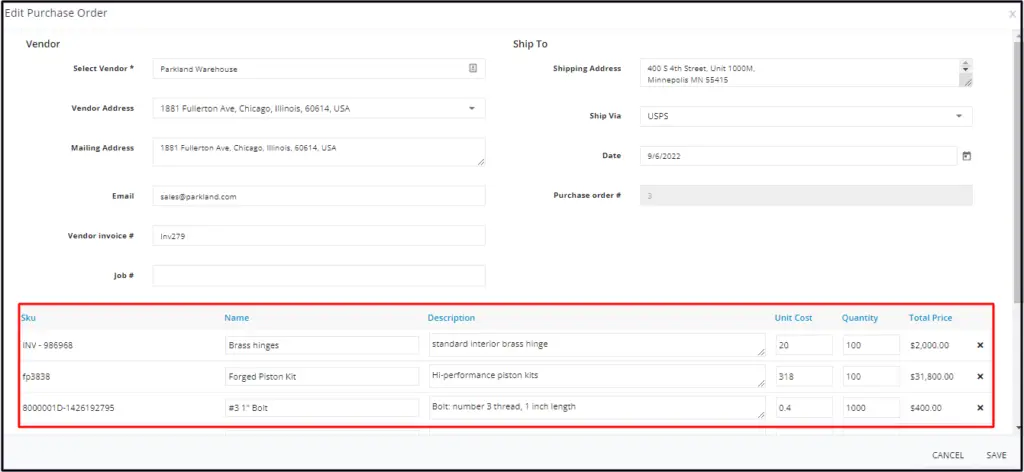
Task: Sort by the Quantity column header
Action: click(x=859, y=318)
